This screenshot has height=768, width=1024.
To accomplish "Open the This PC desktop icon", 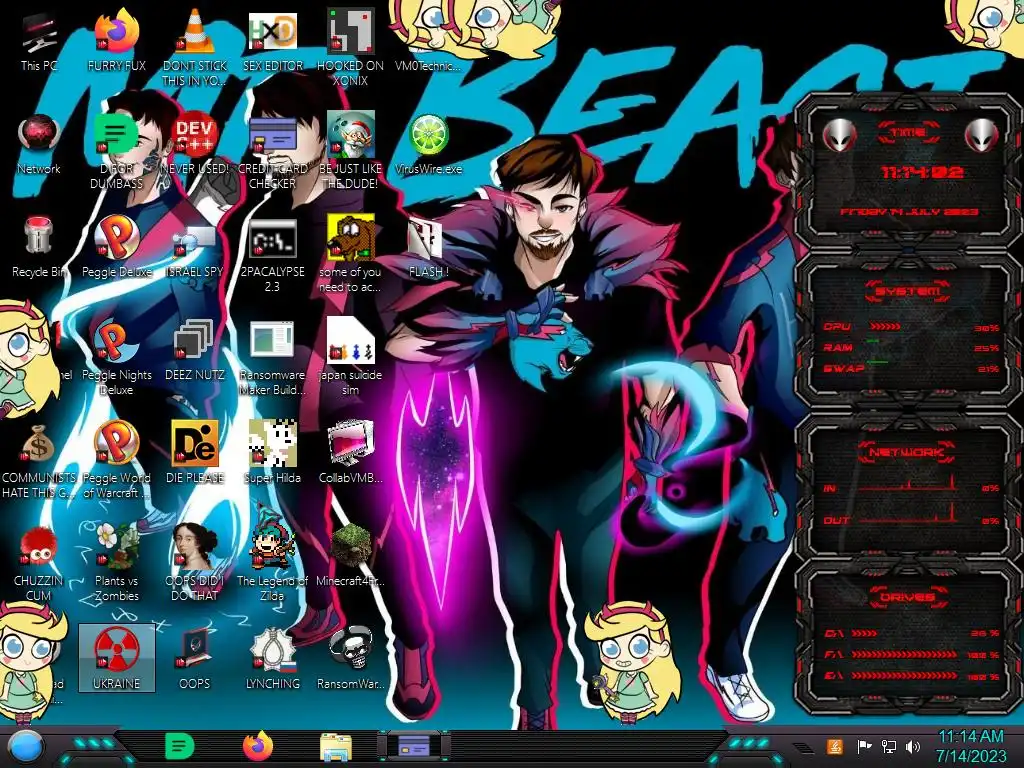I will coord(39,42).
